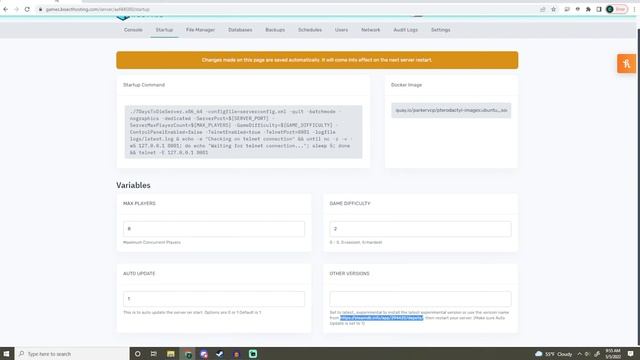Screen dimensions: 640x360
Task: Open the teal app on taskbar
Action: click(253, 353)
